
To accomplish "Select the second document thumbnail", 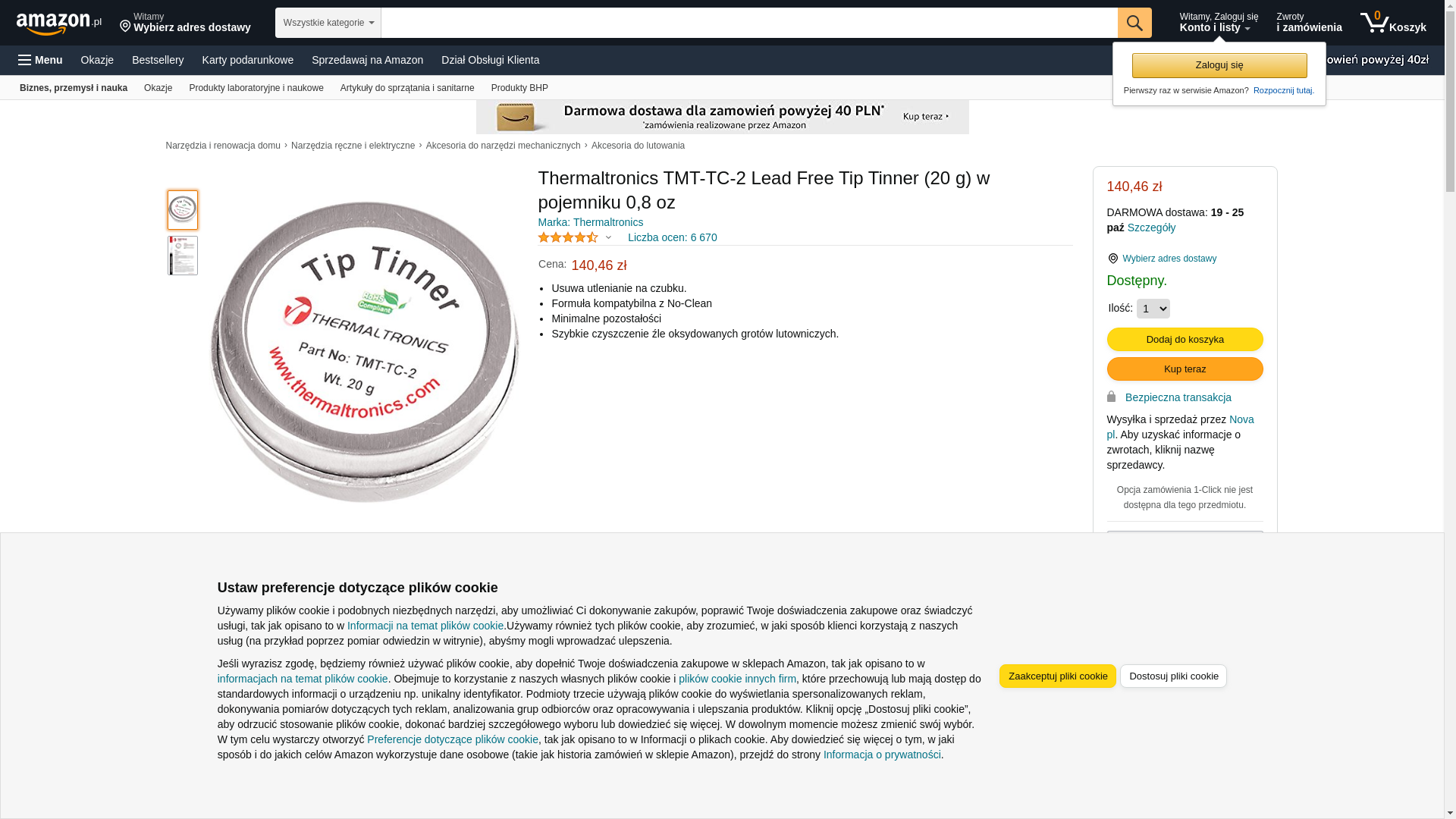I will [x=183, y=256].
